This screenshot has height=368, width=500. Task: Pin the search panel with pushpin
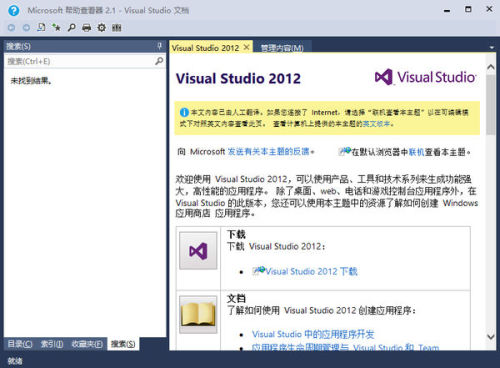pos(160,46)
